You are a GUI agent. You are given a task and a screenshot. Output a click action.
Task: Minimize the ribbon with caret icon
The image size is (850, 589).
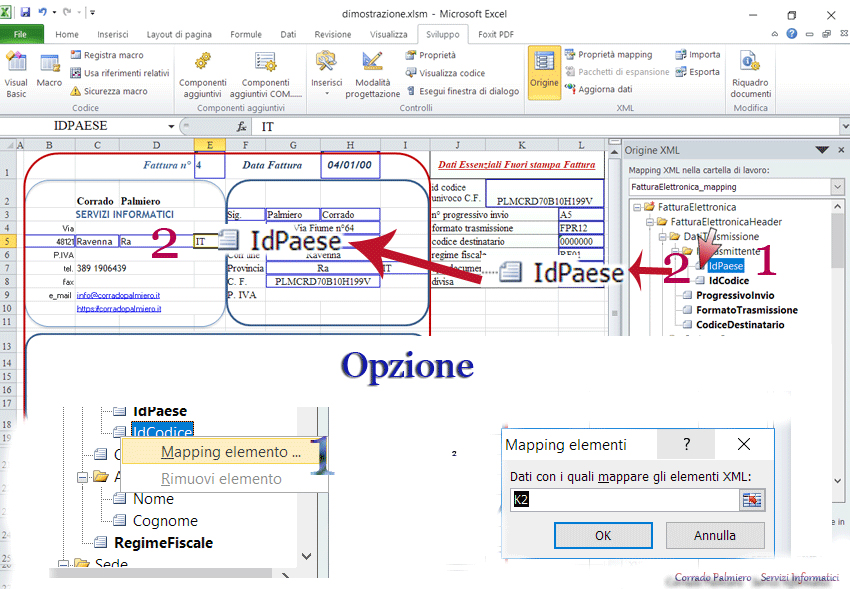pos(775,34)
